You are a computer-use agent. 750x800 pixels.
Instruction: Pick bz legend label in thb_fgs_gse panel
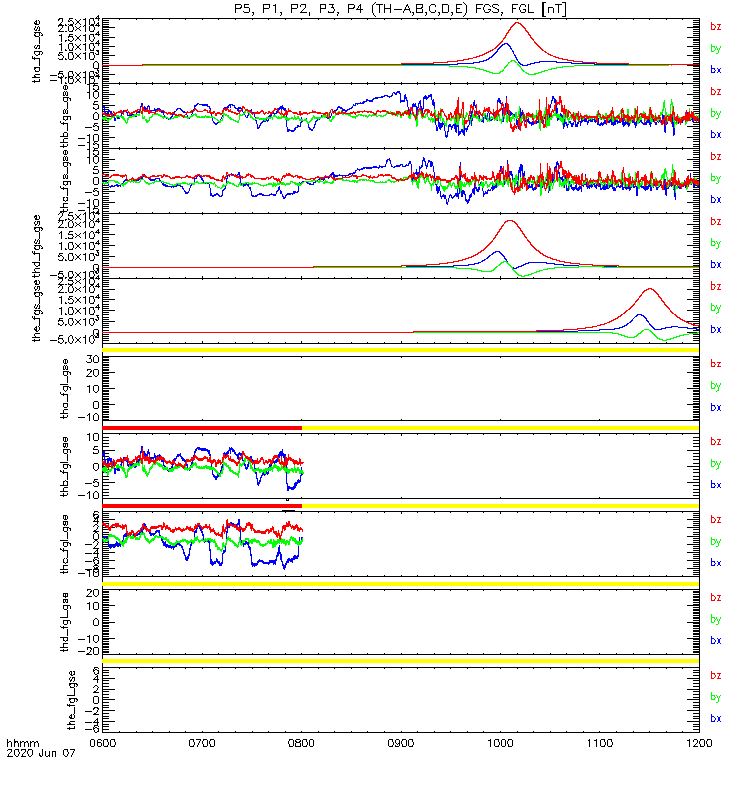[x=716, y=92]
